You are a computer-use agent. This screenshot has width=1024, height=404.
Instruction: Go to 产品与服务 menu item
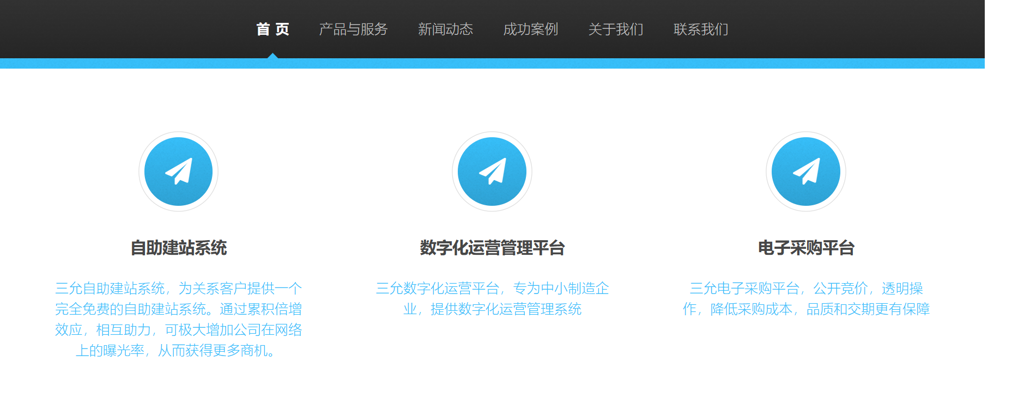point(353,29)
